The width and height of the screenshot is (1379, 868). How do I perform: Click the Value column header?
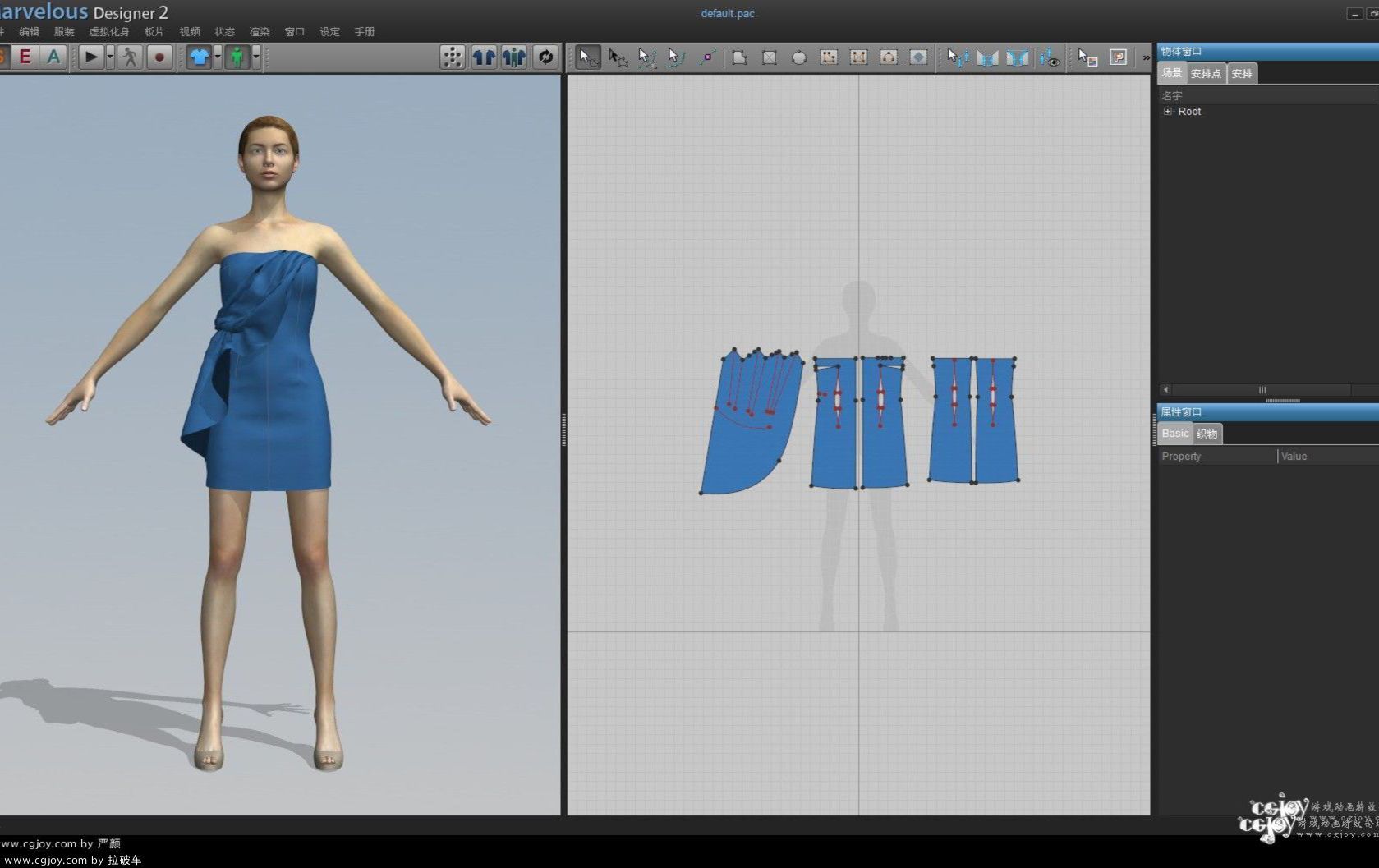[x=1329, y=456]
